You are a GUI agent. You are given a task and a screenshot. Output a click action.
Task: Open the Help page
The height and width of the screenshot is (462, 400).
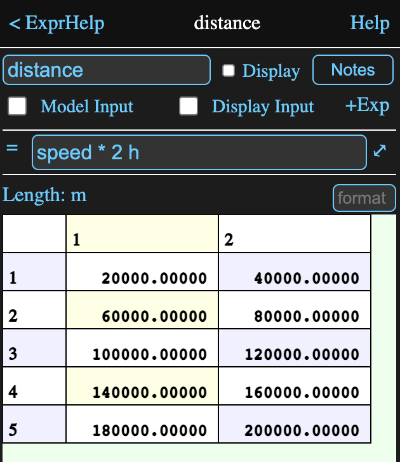tap(370, 23)
